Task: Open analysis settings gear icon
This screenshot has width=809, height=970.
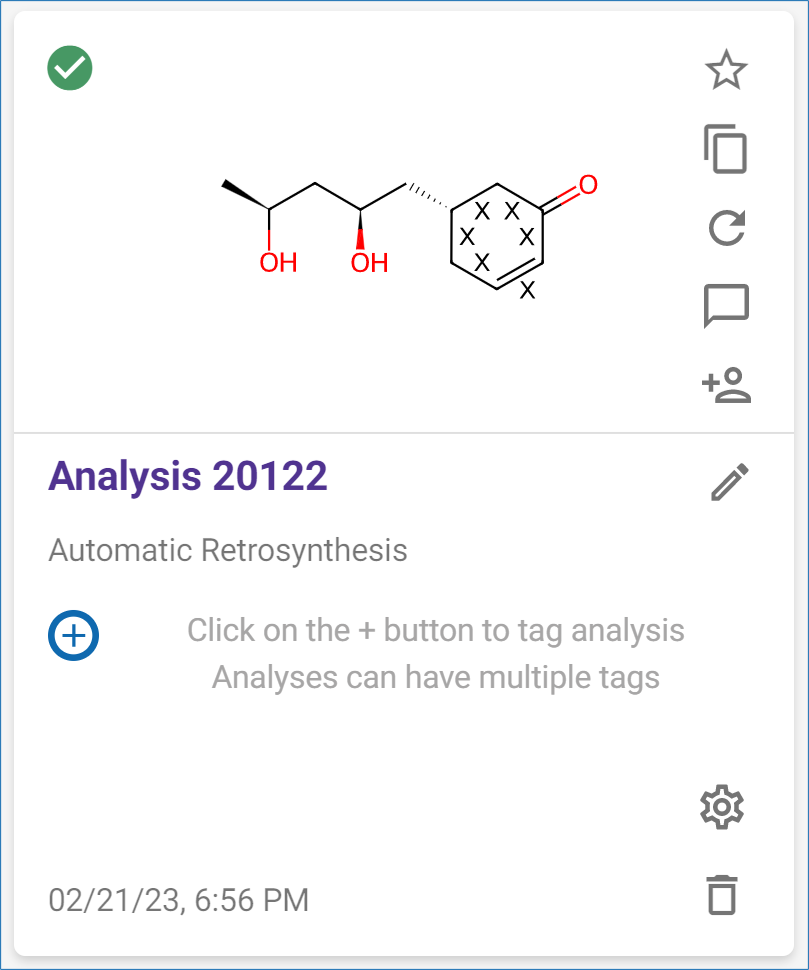Action: [722, 807]
